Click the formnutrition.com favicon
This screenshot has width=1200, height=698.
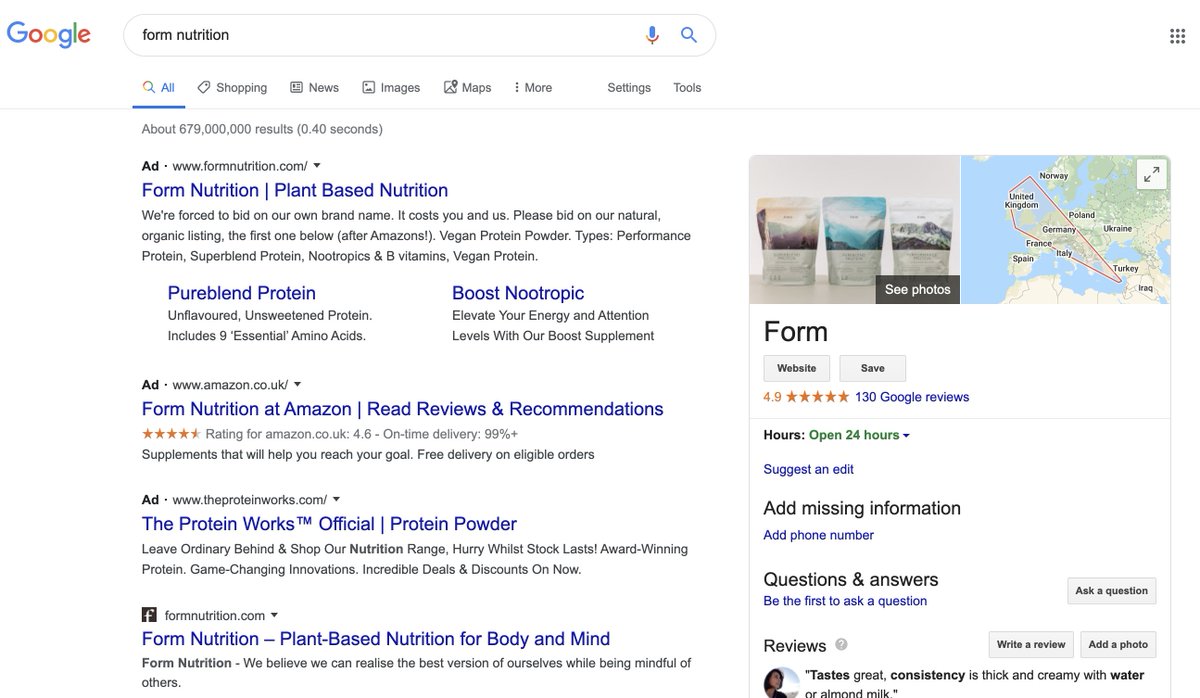click(x=149, y=615)
